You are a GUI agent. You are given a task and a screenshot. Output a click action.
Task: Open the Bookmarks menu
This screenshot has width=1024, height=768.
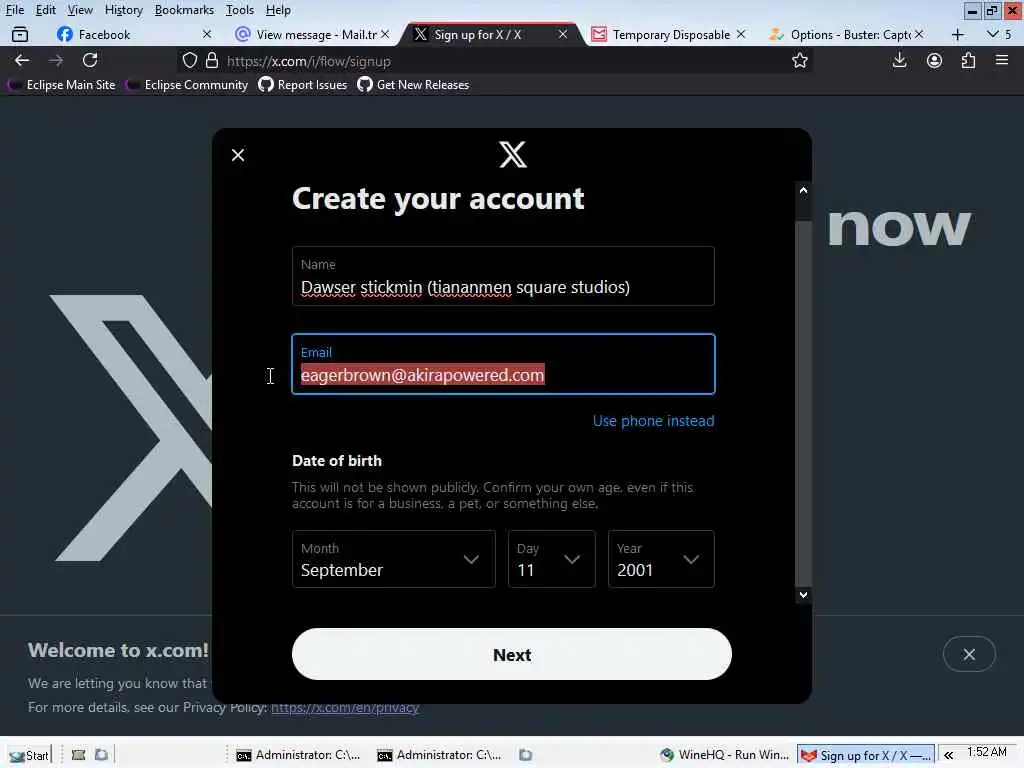tap(184, 10)
